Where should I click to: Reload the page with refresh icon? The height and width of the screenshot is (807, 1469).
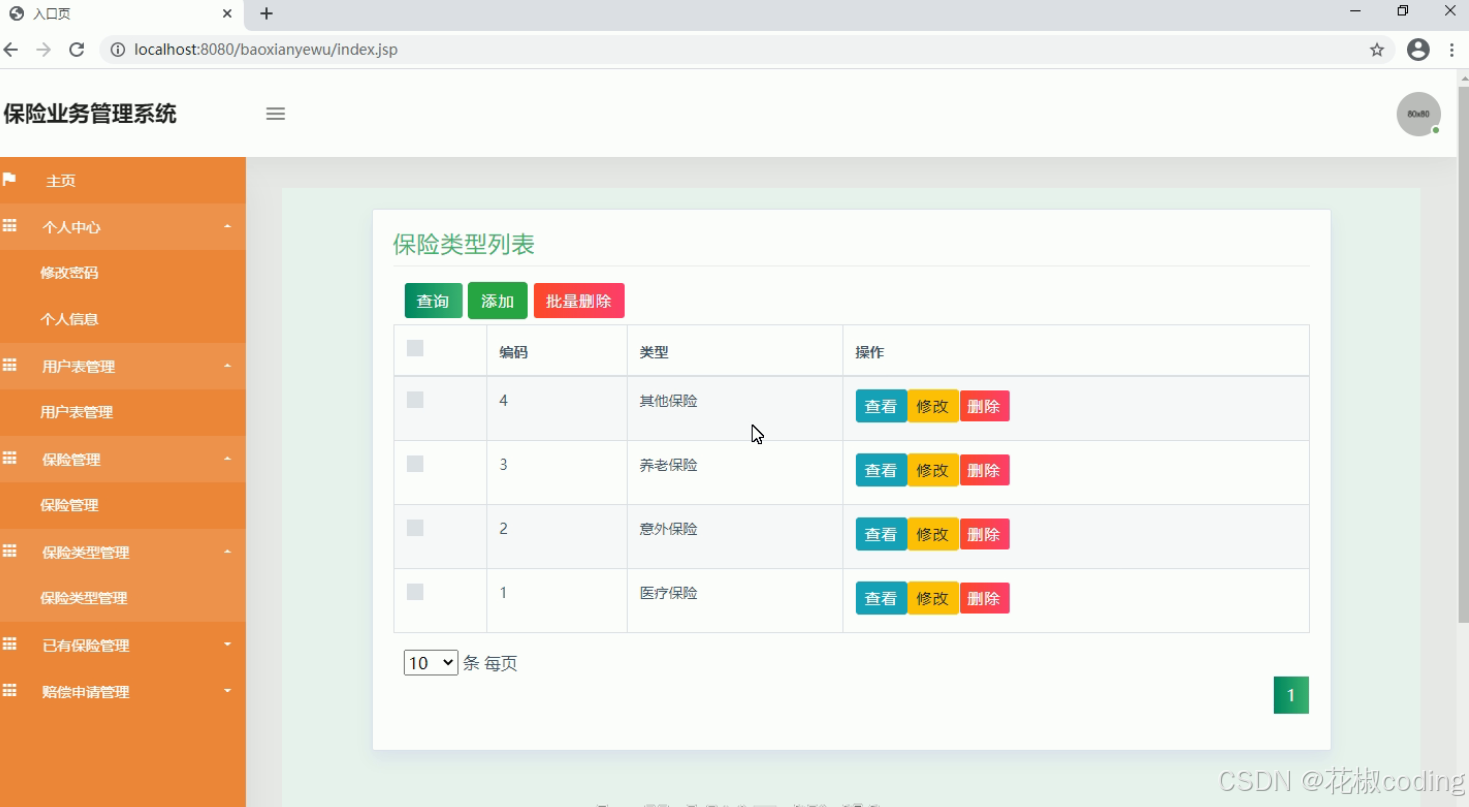76,49
